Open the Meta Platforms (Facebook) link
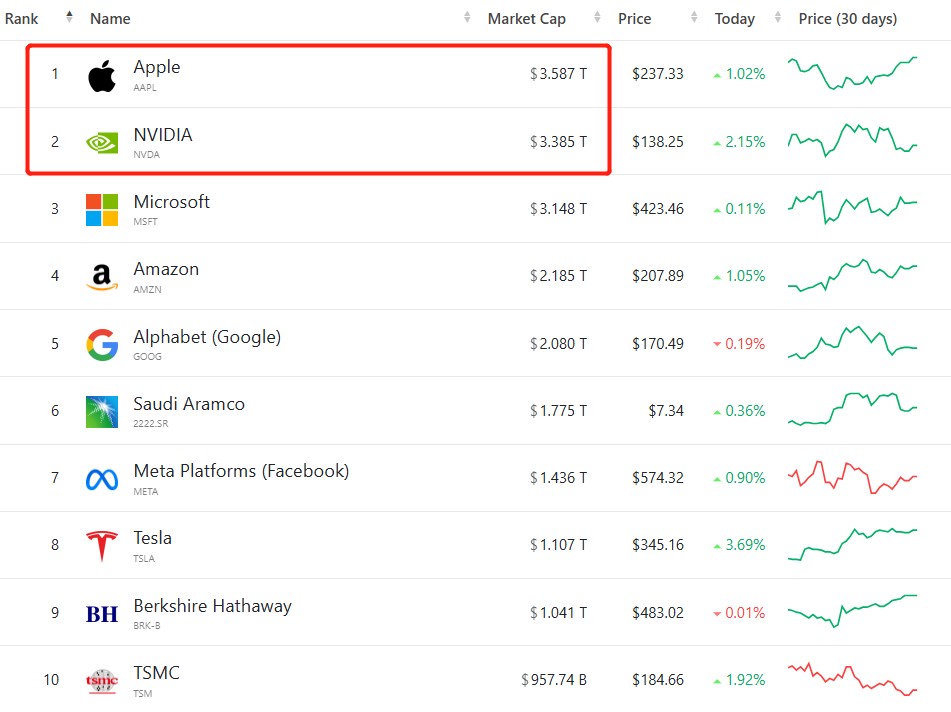This screenshot has width=951, height=712. 241,471
